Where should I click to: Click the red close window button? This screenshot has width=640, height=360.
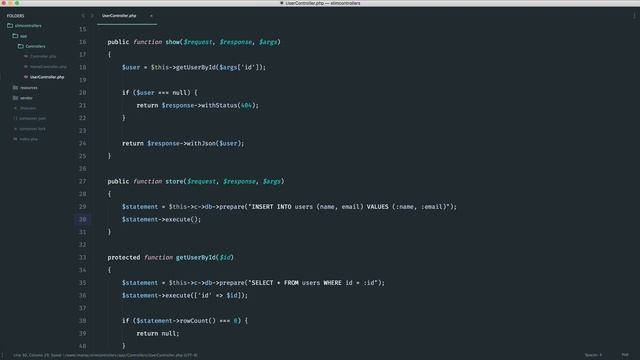tap(4, 3)
